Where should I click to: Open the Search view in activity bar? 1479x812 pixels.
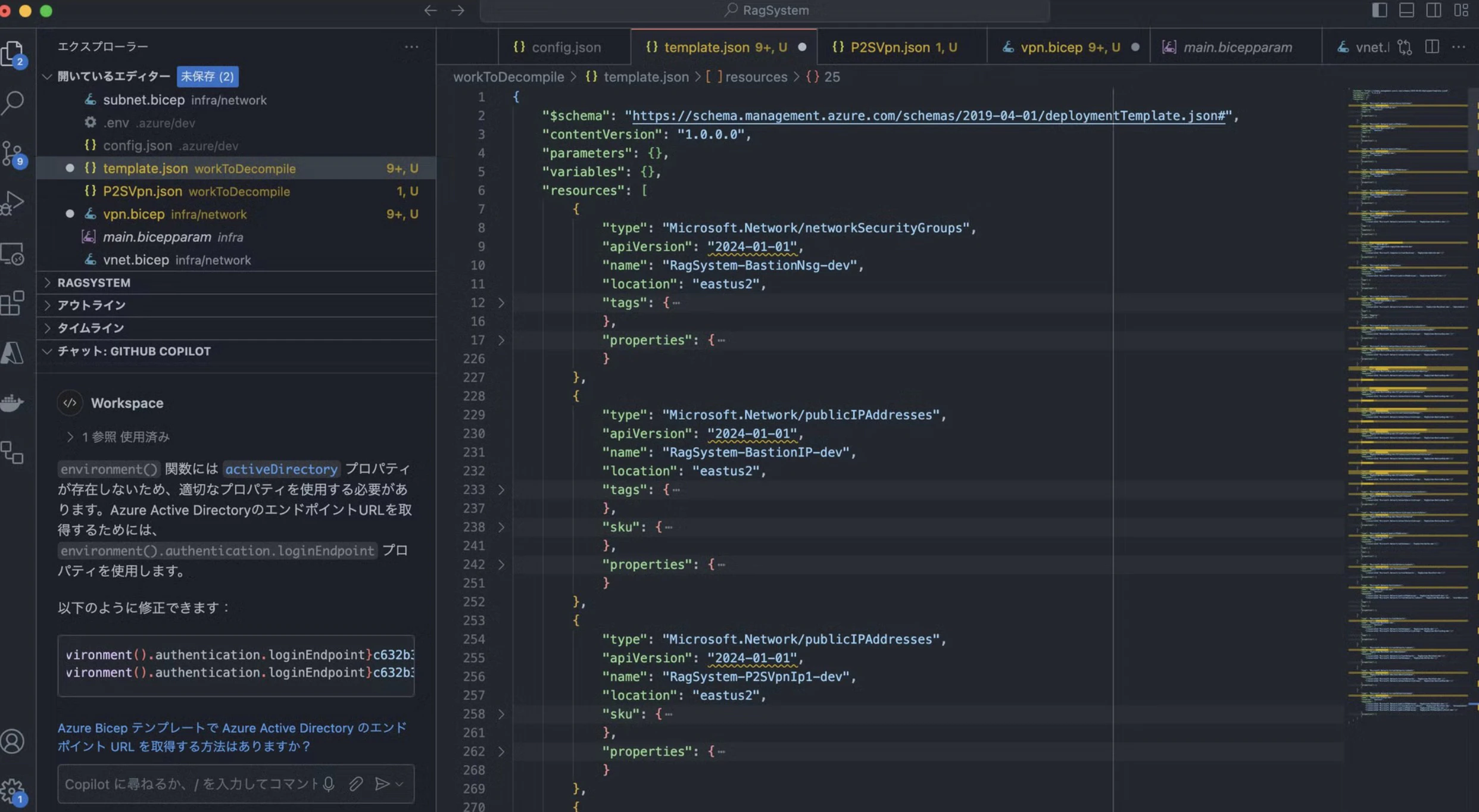13,102
